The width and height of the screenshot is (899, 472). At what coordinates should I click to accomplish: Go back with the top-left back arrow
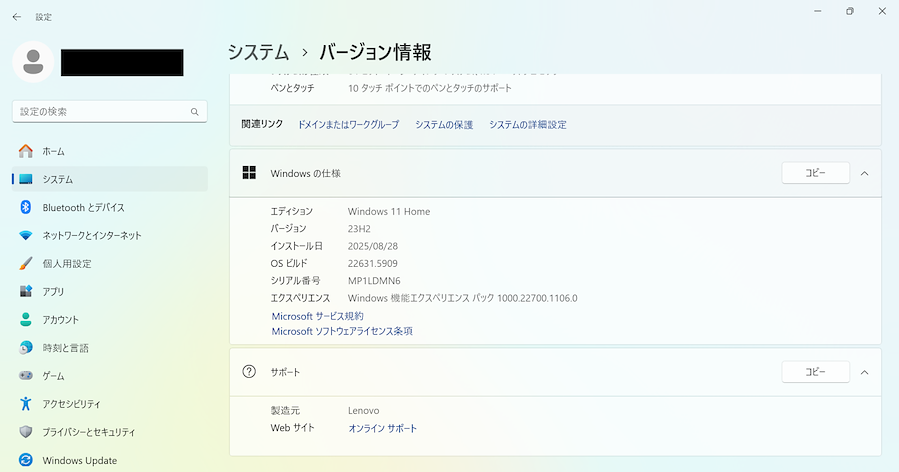(16, 17)
